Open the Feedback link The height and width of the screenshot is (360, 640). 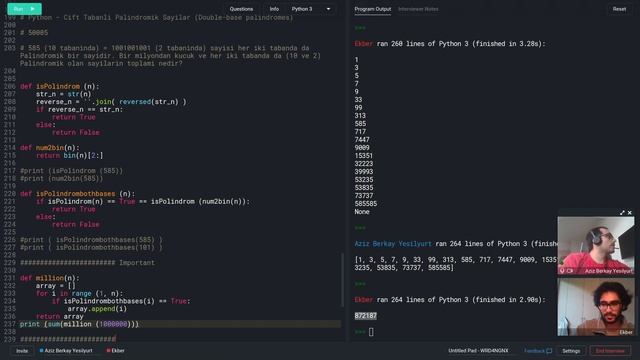538,351
